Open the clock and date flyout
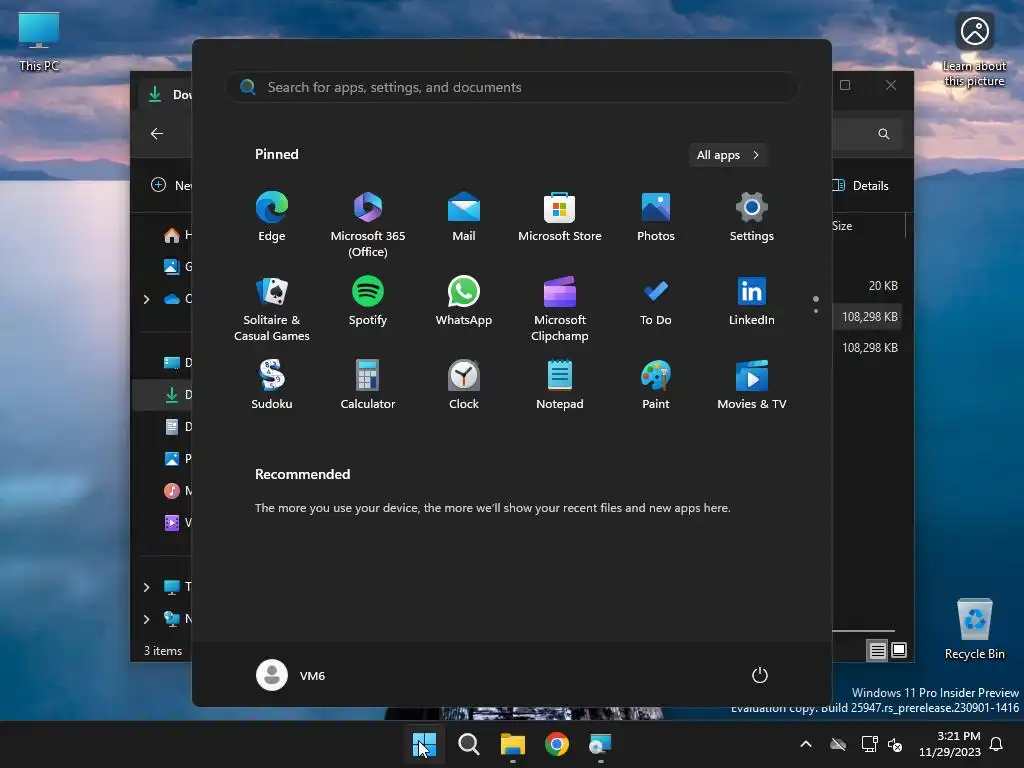 pos(950,744)
